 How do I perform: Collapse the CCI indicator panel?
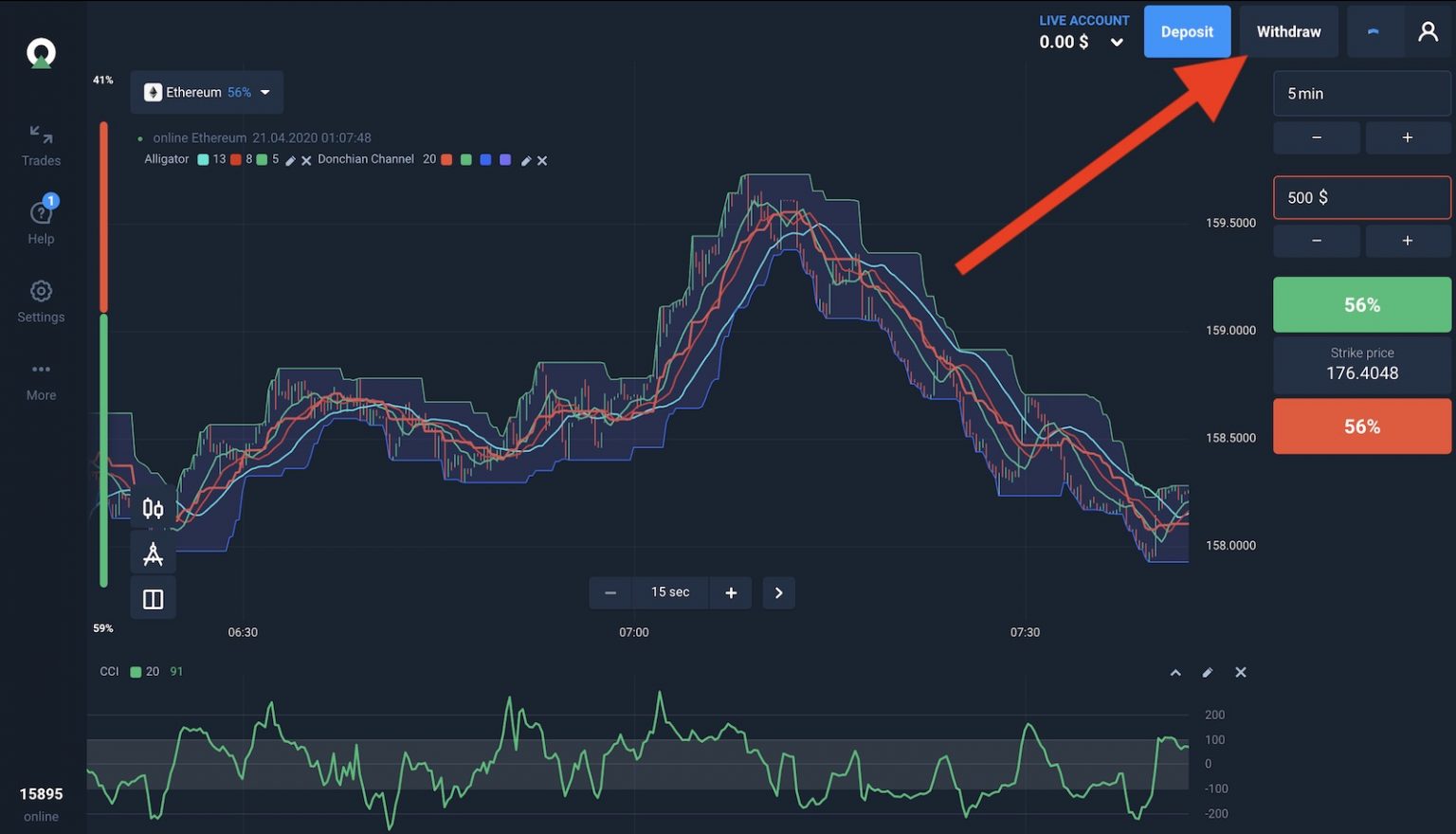1175,672
